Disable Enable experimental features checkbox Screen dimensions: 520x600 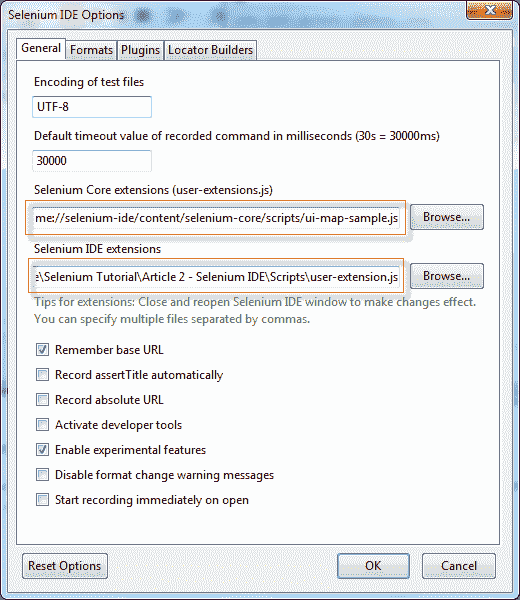click(42, 450)
